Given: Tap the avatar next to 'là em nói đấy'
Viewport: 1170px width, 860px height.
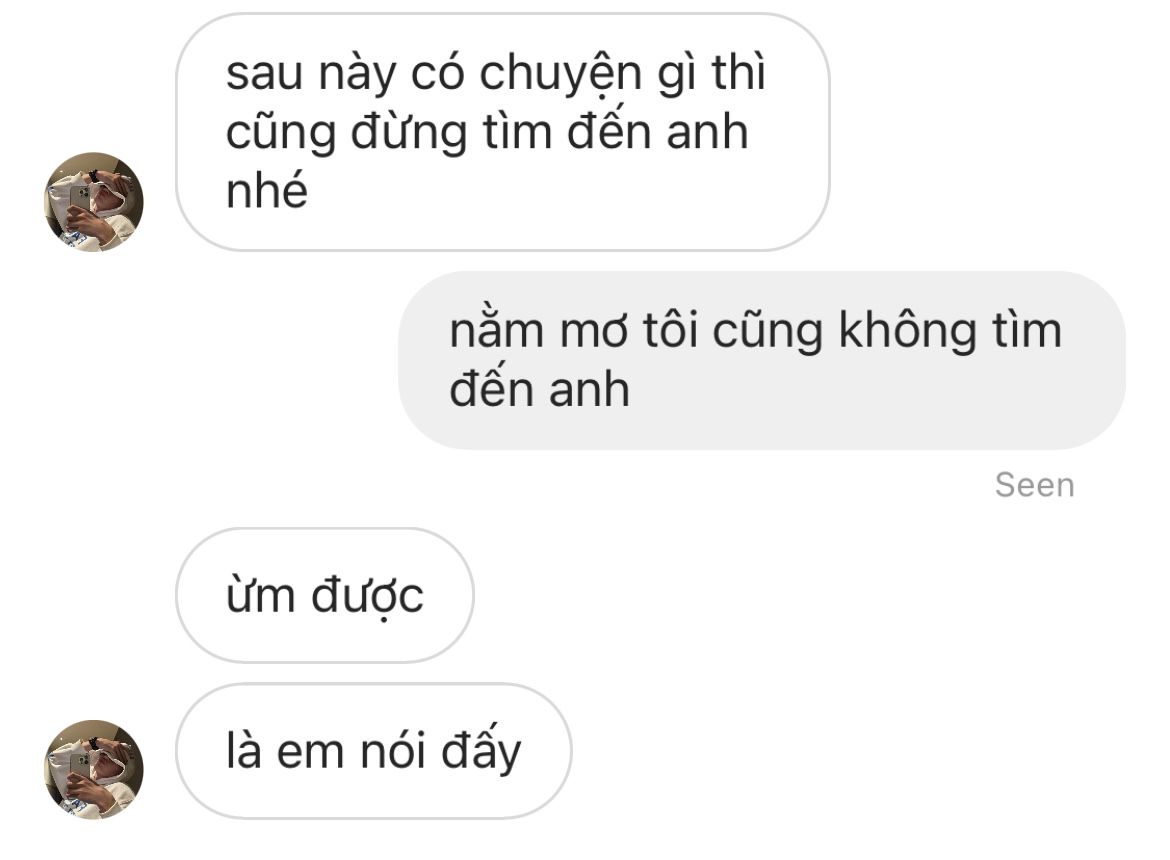Looking at the screenshot, I should click(x=94, y=769).
